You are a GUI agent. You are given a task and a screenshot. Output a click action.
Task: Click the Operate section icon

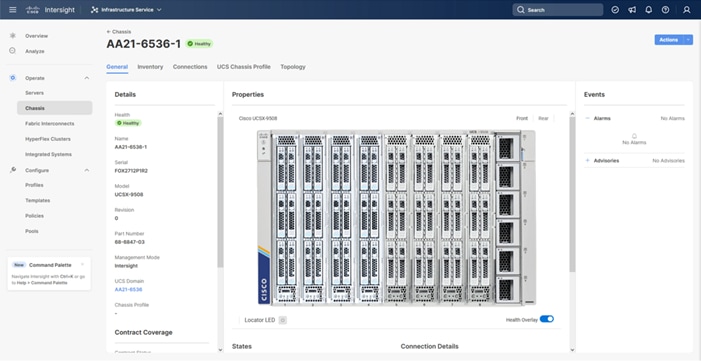13,78
